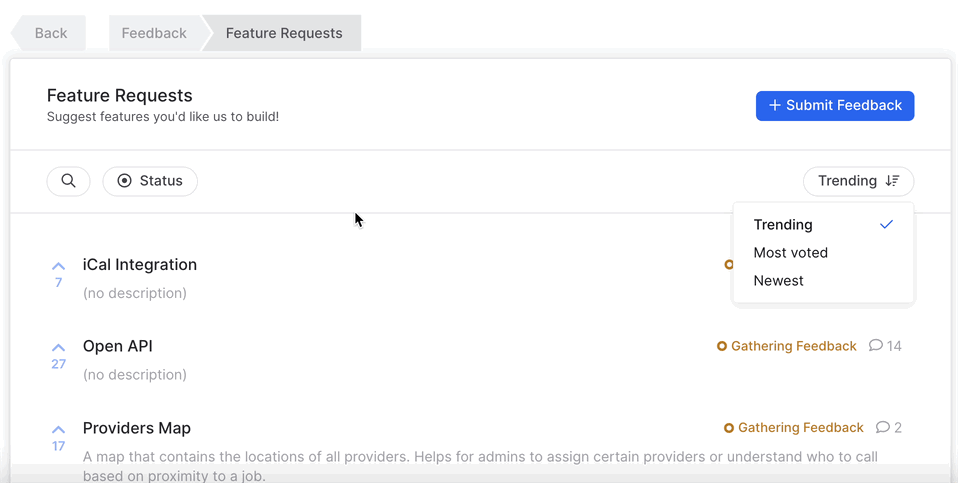
Task: Open comments on Providers Map request
Action: pos(888,428)
